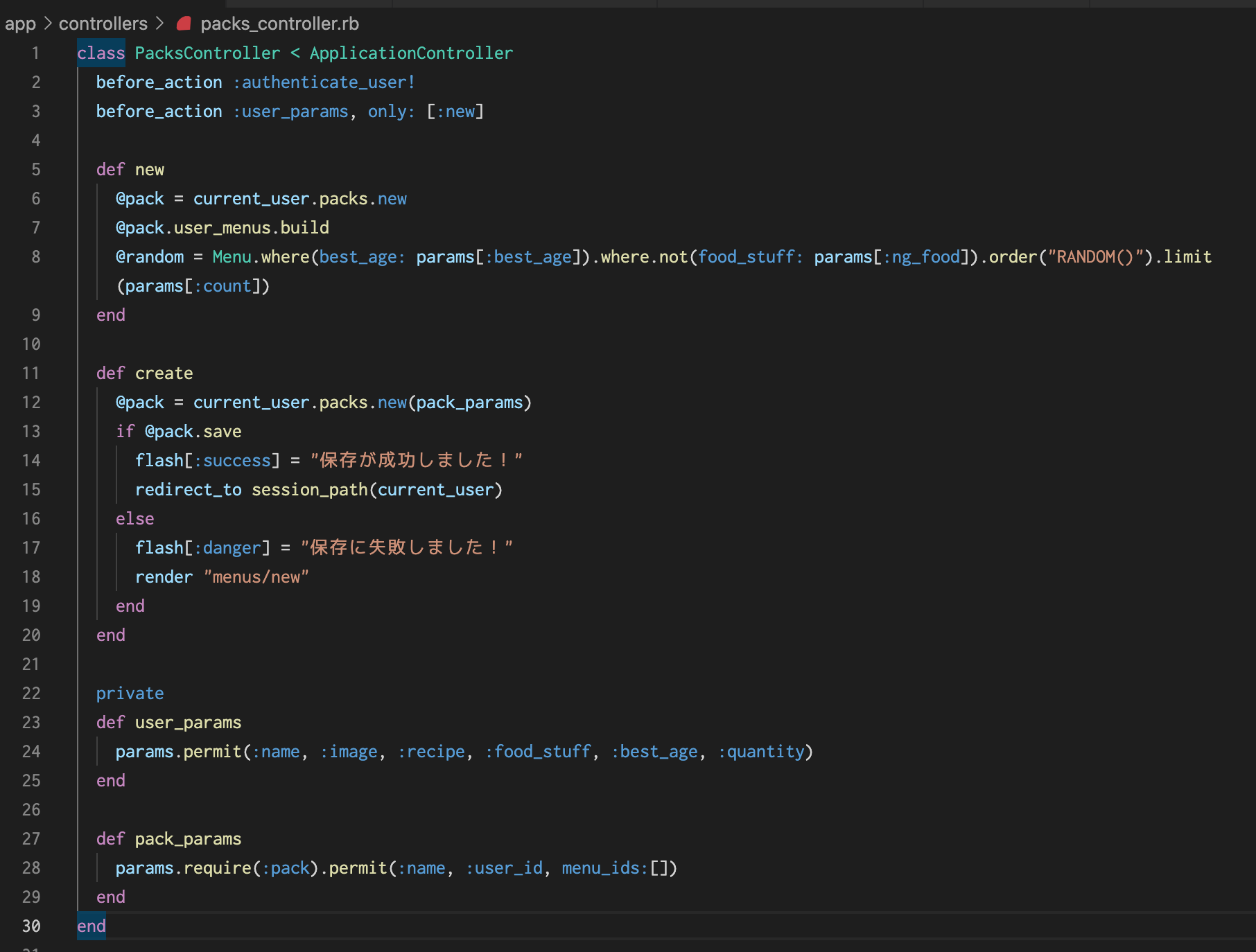Click ':authenticate_user!' symbol on line 2
The image size is (1256, 952).
(324, 82)
